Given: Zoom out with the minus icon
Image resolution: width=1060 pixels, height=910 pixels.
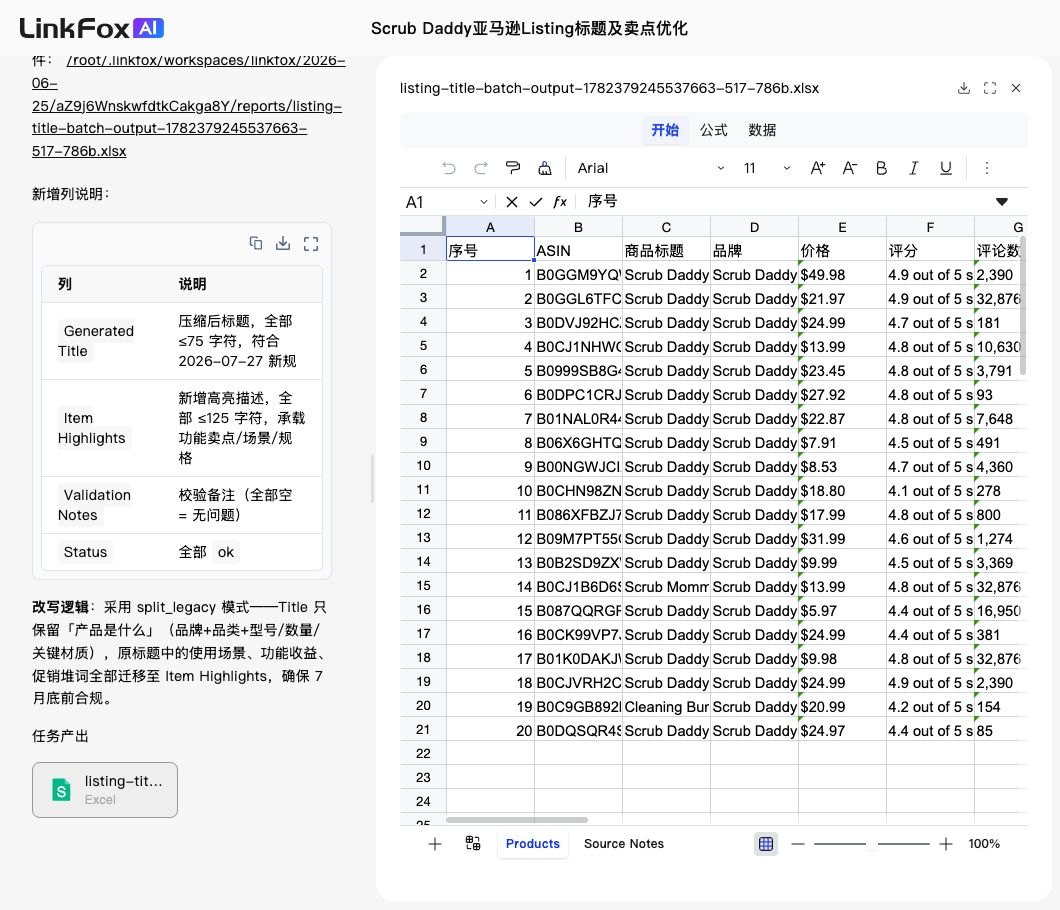Looking at the screenshot, I should [x=798, y=843].
